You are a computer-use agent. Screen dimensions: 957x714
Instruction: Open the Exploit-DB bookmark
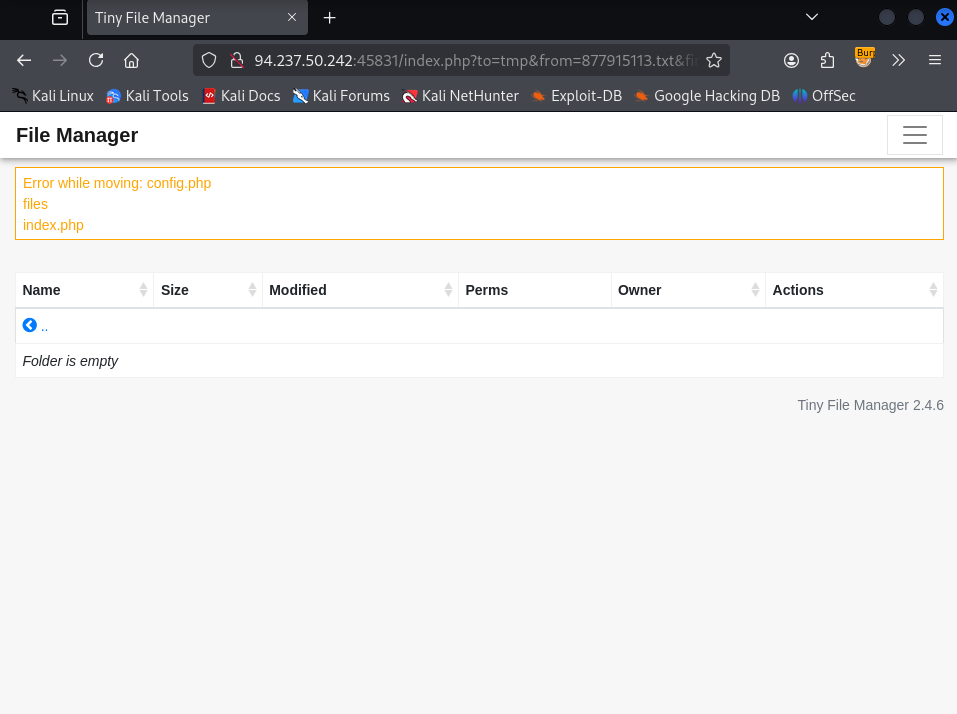click(x=576, y=96)
